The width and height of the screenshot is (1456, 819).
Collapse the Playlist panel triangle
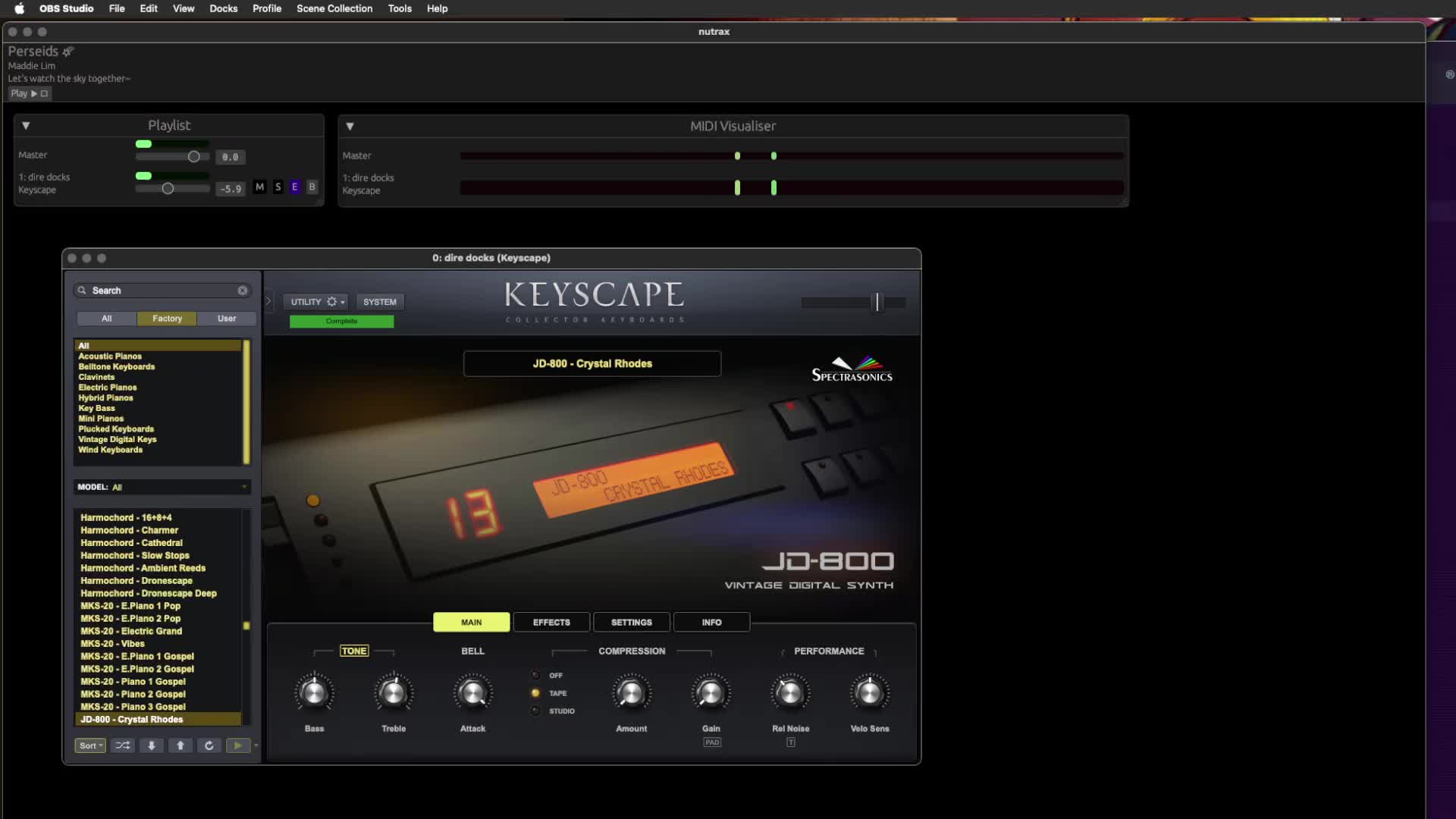point(27,125)
